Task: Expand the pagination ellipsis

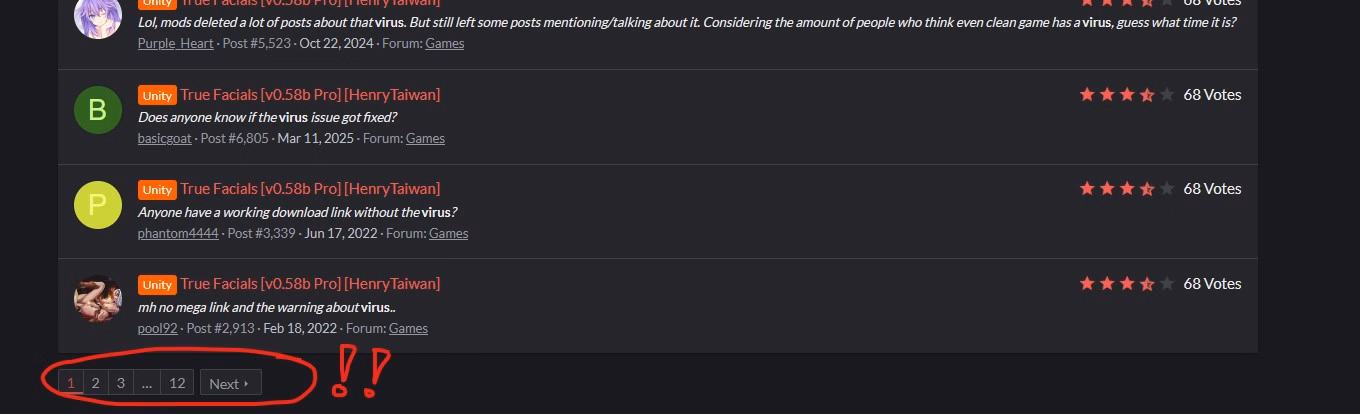Action: (x=146, y=383)
